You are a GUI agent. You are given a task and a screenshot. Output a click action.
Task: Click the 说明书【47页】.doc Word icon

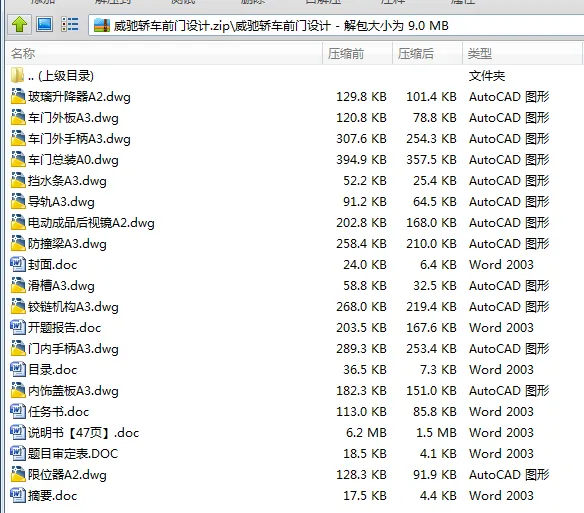18,432
